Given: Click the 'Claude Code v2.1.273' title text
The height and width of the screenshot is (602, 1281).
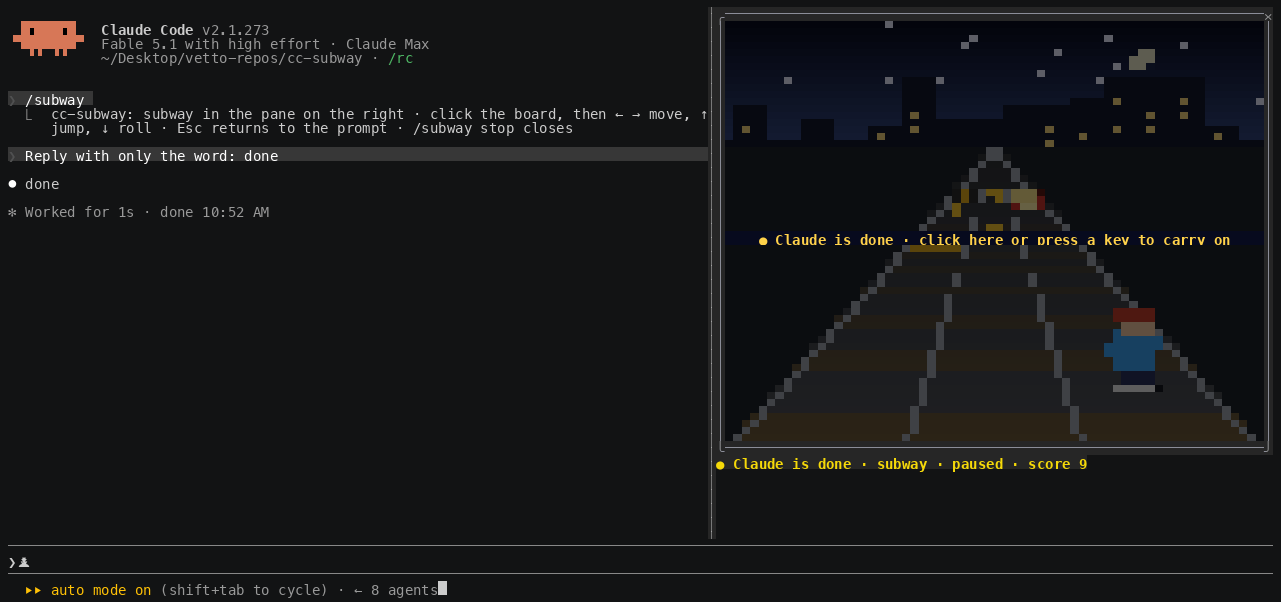Looking at the screenshot, I should point(185,30).
